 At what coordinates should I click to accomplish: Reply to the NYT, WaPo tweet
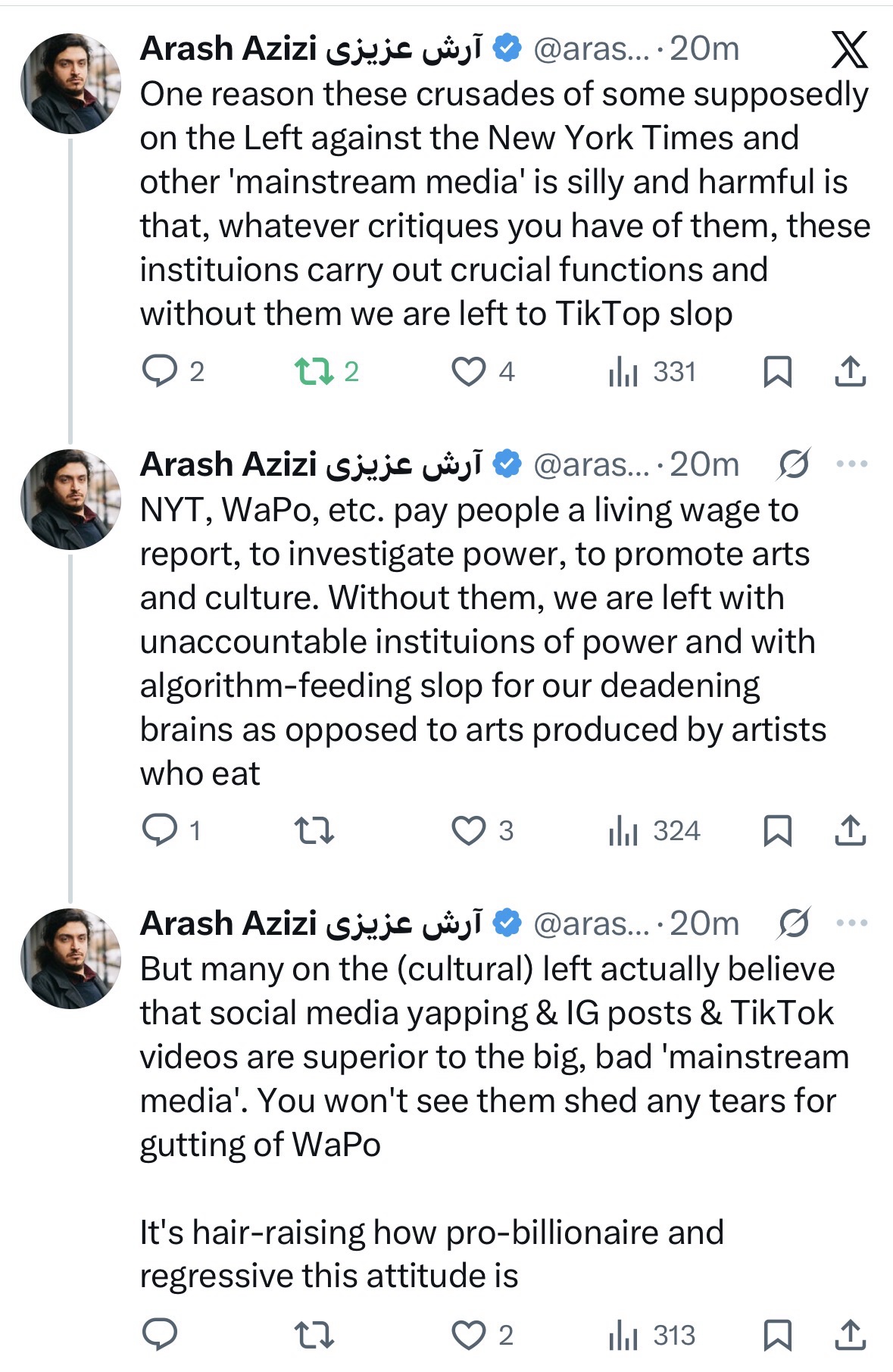coord(160,830)
